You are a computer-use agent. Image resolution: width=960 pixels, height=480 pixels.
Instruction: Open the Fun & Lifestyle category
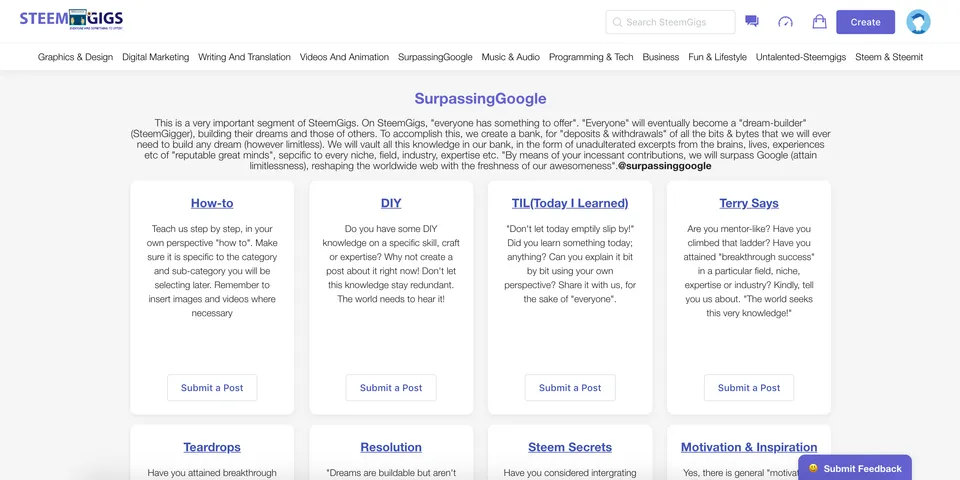718,57
